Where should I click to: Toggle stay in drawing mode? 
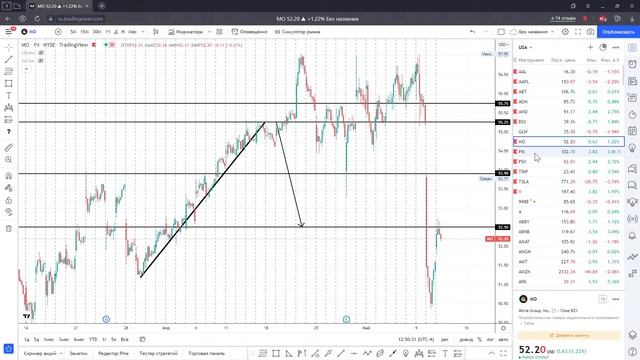(9, 188)
